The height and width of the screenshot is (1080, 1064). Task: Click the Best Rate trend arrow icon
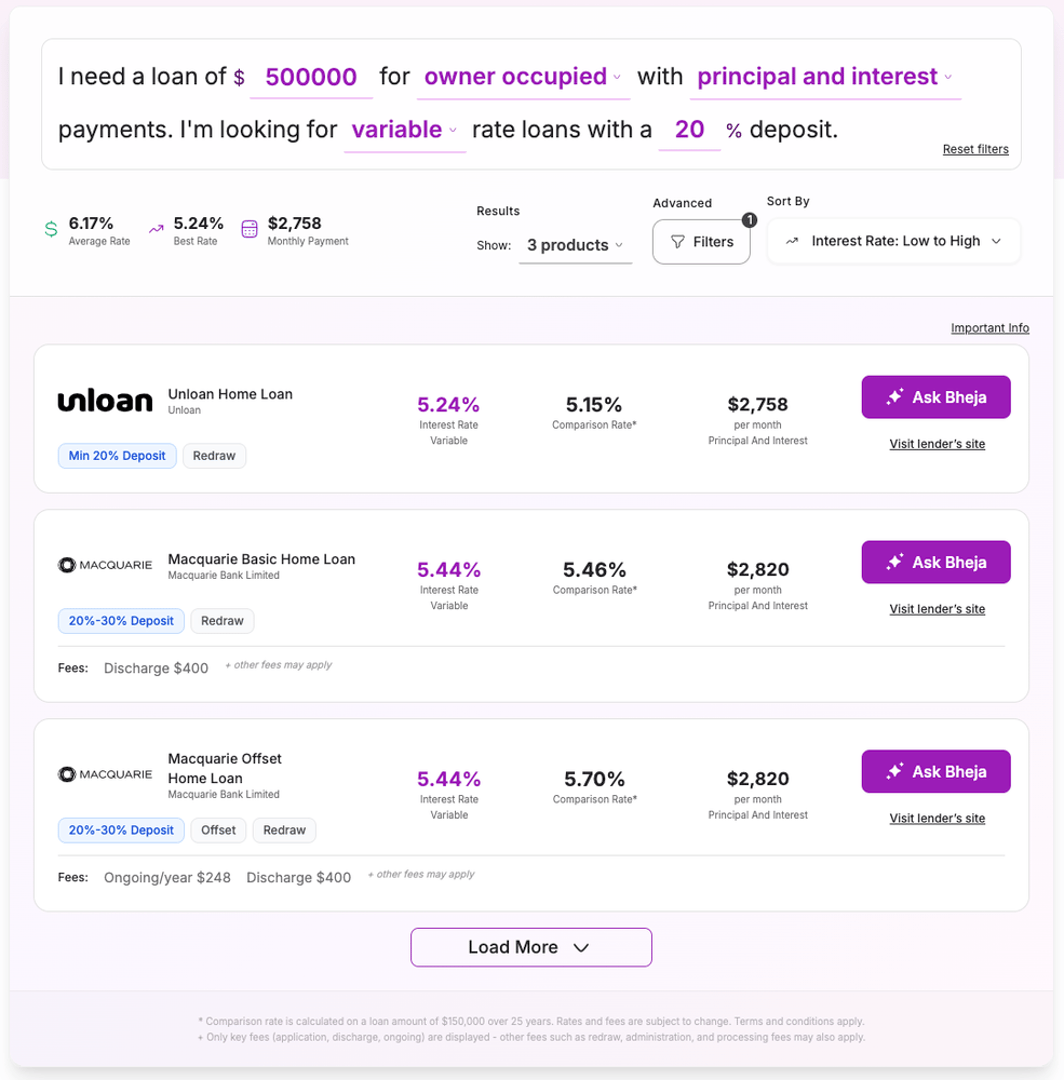point(156,229)
